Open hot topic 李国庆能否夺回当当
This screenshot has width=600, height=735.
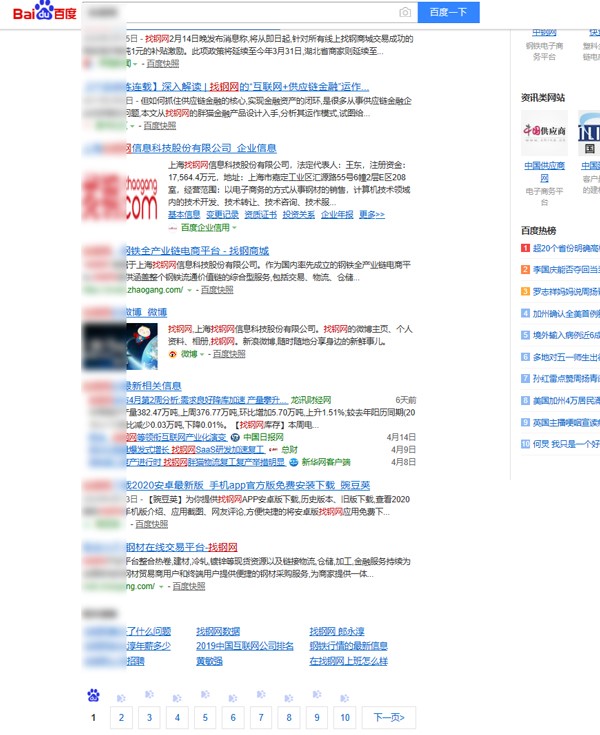566,270
